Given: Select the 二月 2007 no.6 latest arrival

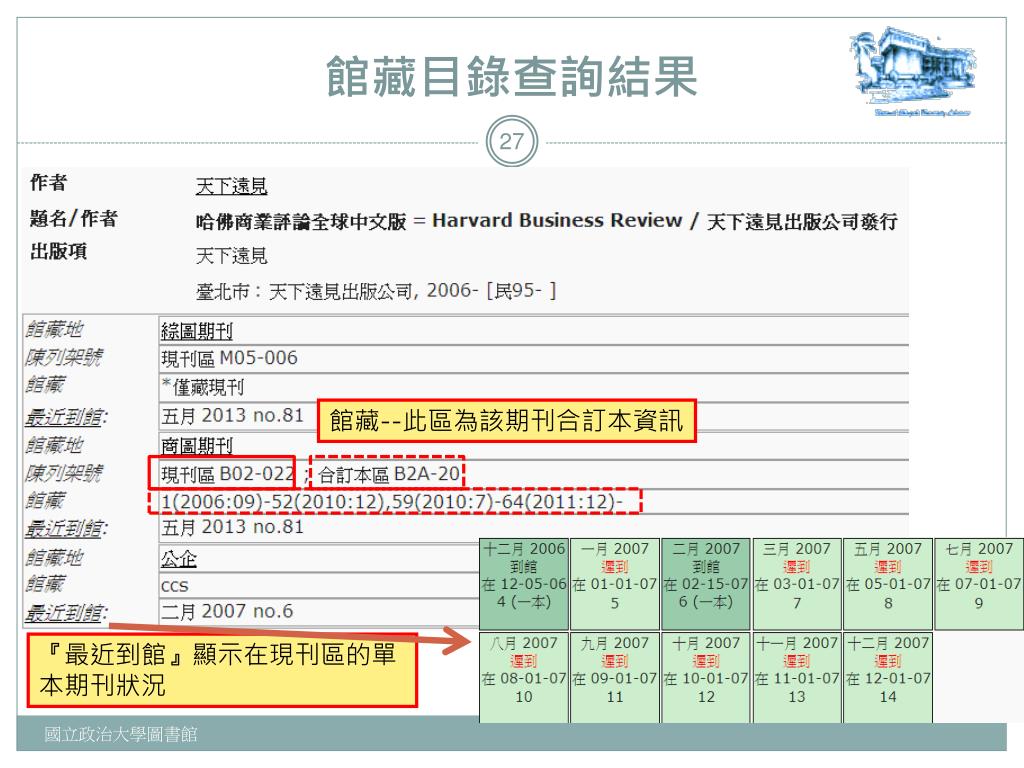Looking at the screenshot, I should (227, 611).
